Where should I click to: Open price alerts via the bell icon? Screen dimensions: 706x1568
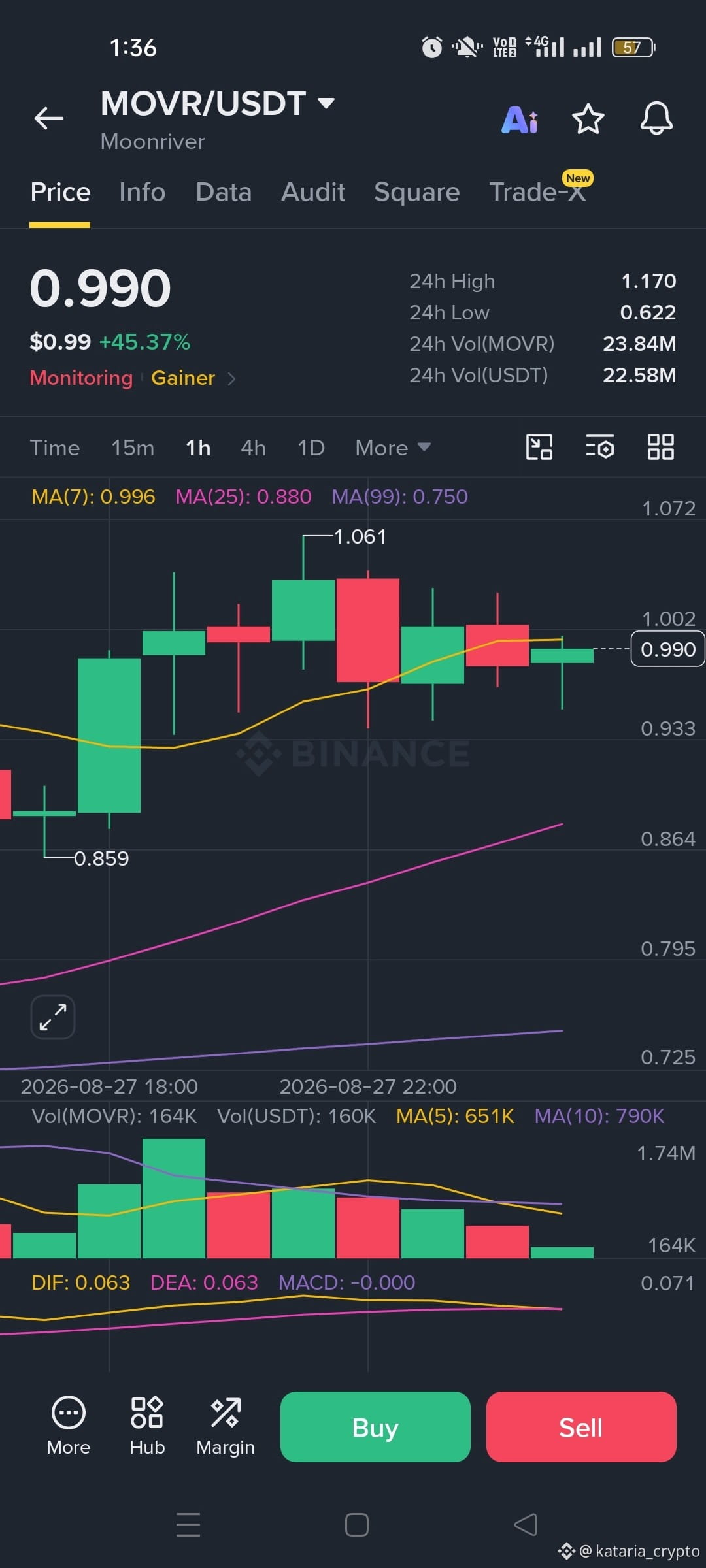[x=656, y=119]
